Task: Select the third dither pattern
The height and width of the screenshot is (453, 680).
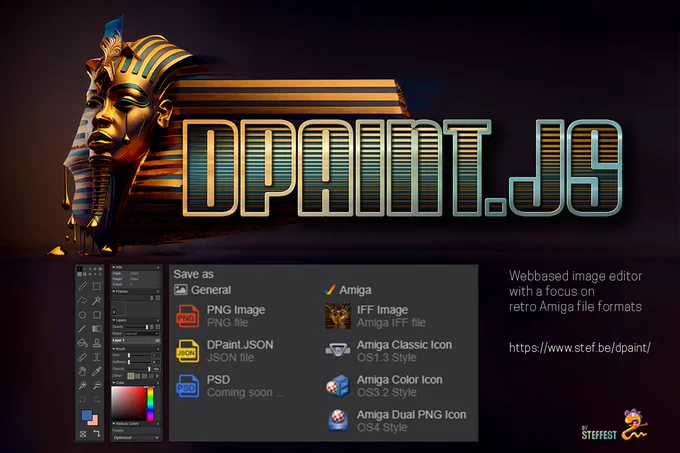Action: [144, 376]
